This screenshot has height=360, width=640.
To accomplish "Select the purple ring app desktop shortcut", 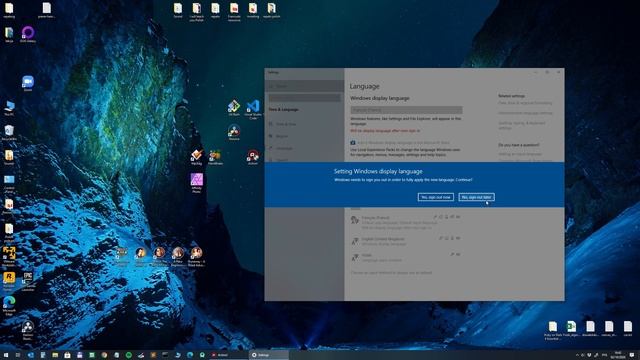I will [x=28, y=34].
